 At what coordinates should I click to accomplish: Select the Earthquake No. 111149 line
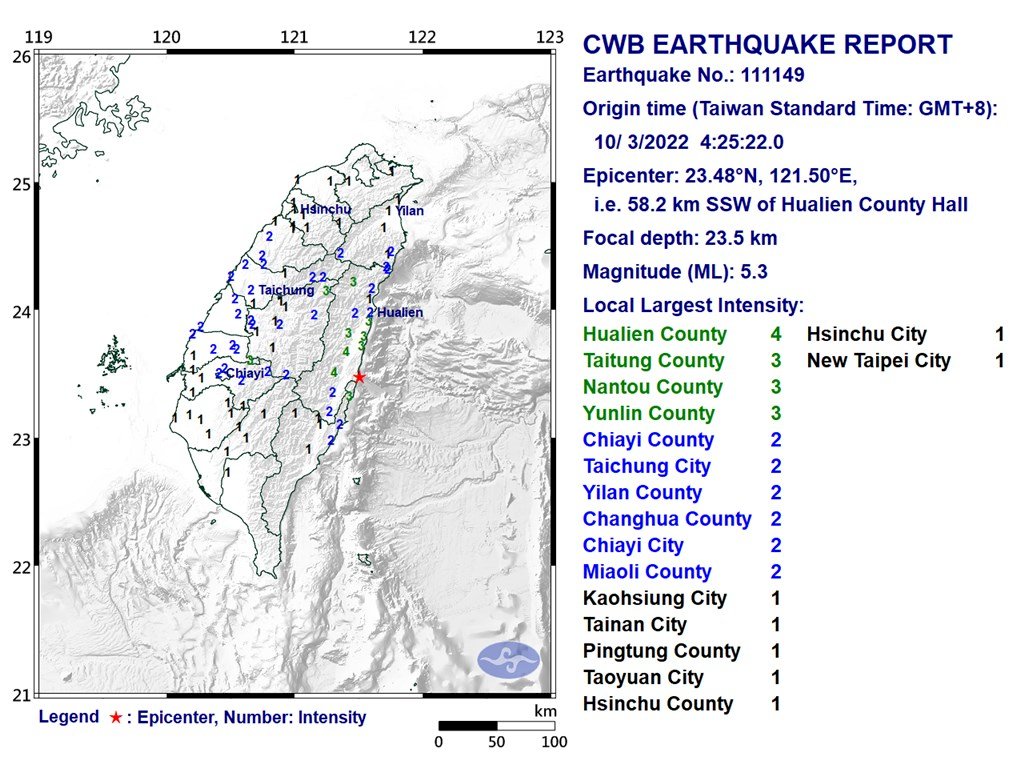click(694, 75)
